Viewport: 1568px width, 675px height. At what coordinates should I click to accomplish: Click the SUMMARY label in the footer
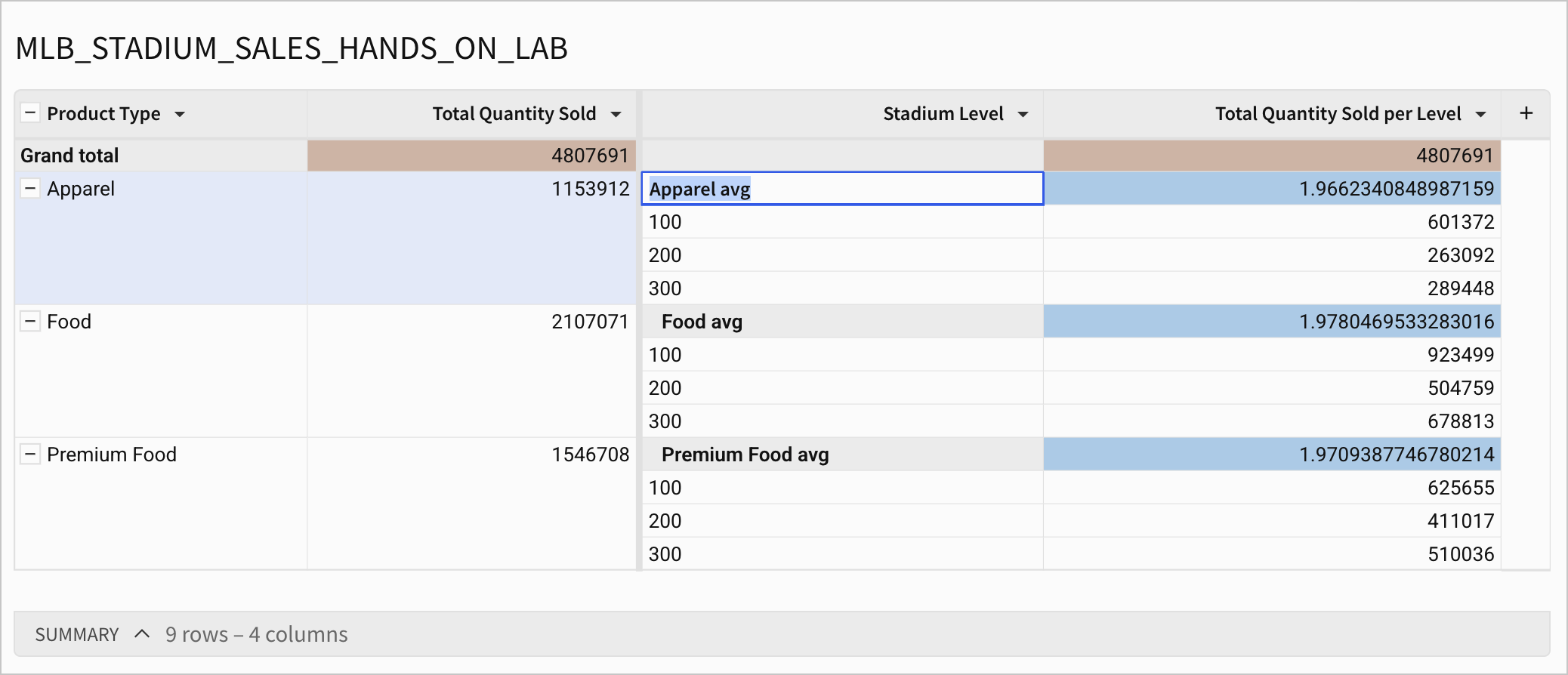[x=77, y=634]
